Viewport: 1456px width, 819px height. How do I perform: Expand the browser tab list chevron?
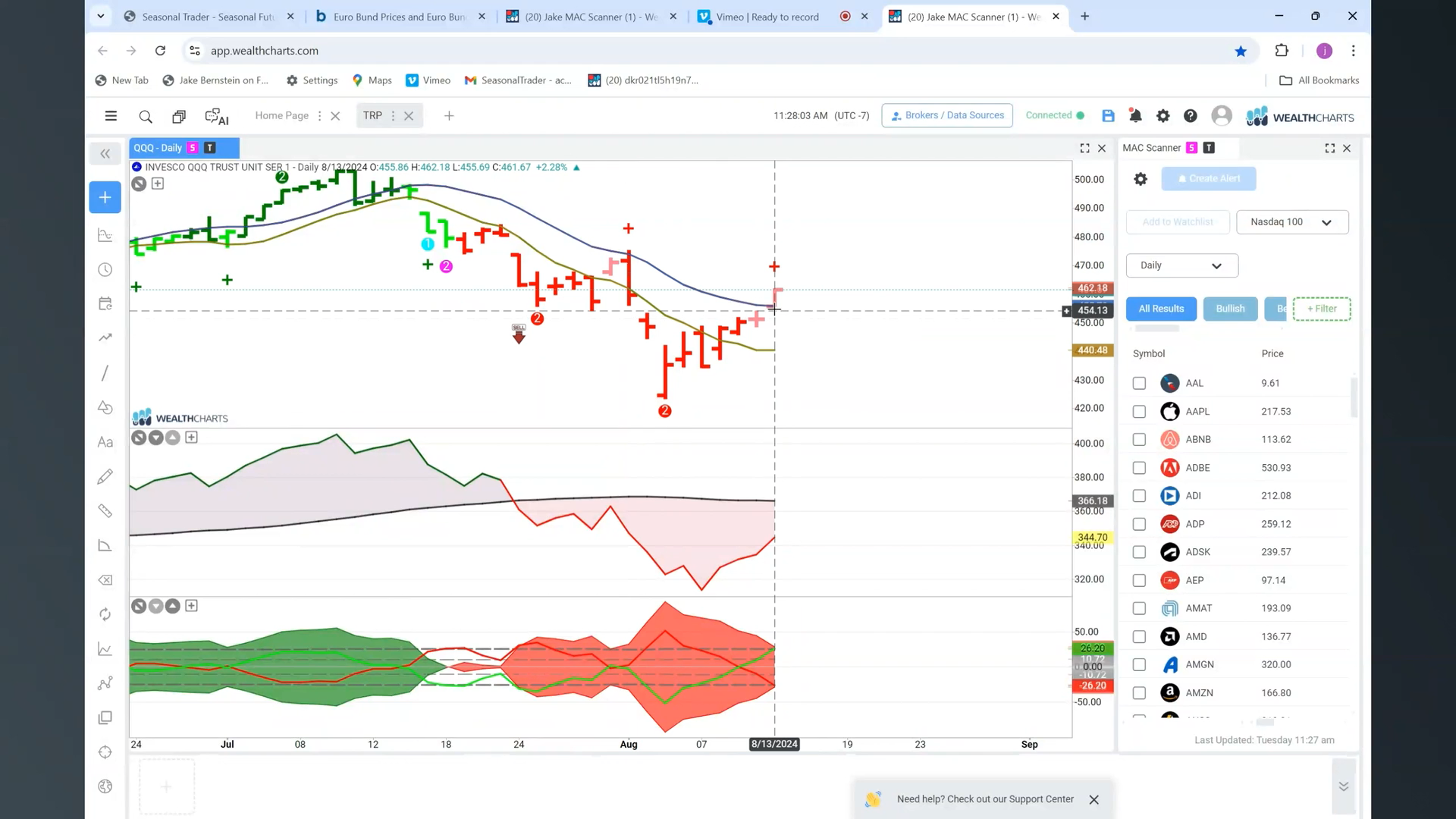100,16
